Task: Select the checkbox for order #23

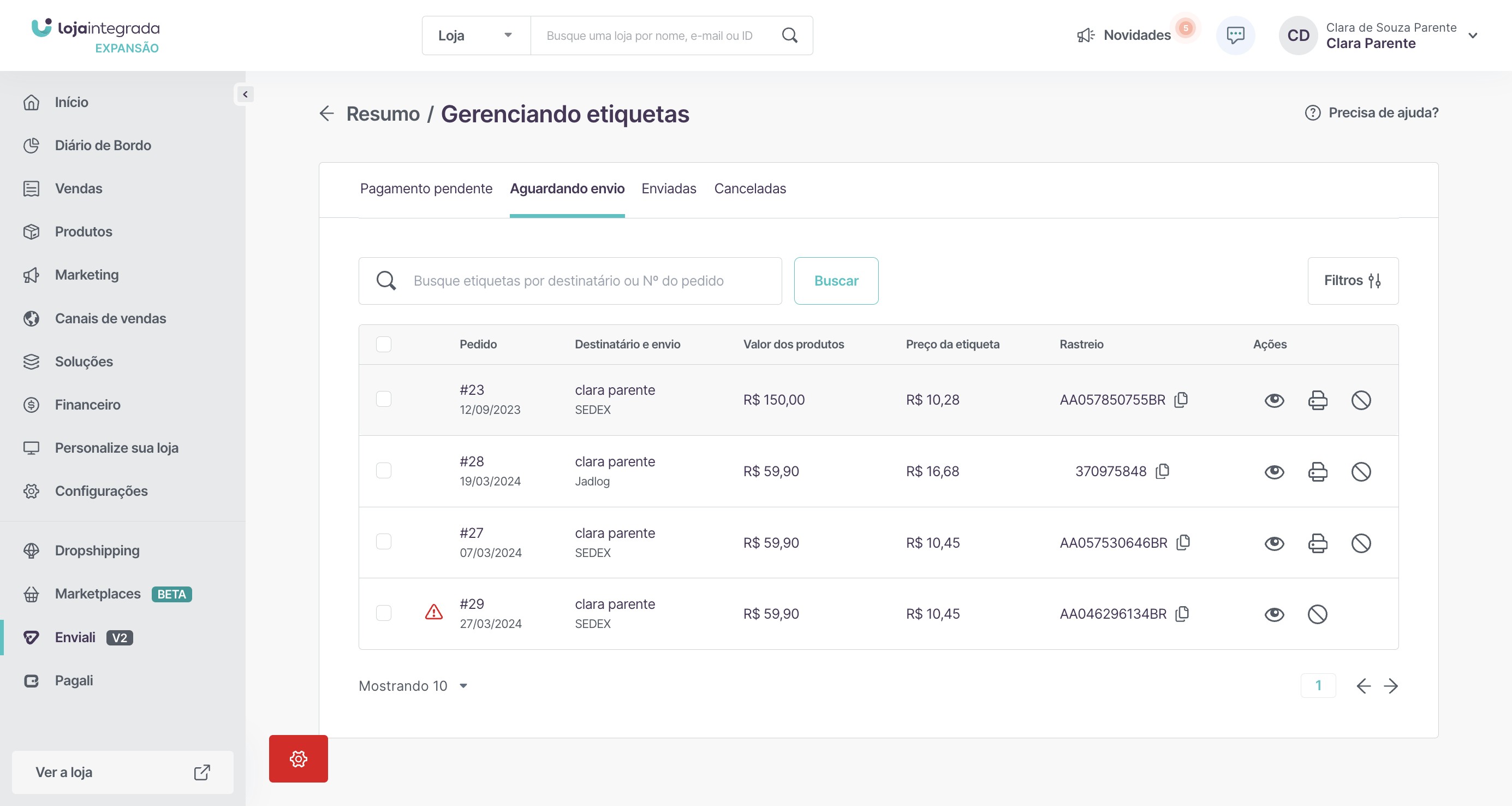Action: coord(383,399)
